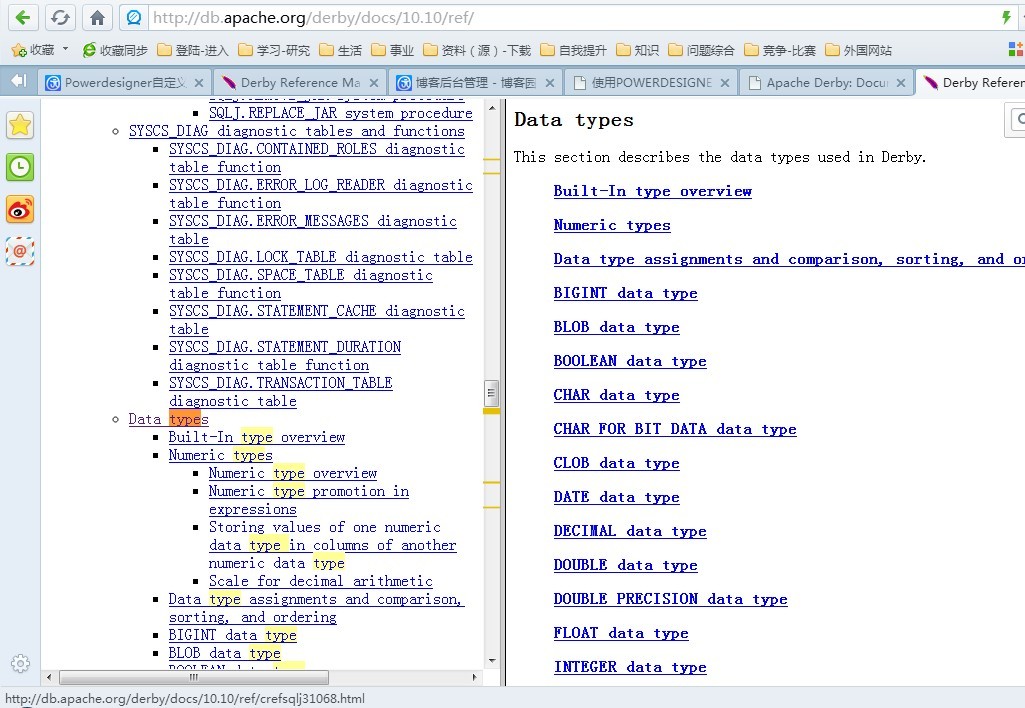Click the navigation pane vertical scrollbar thumb

pos(492,393)
